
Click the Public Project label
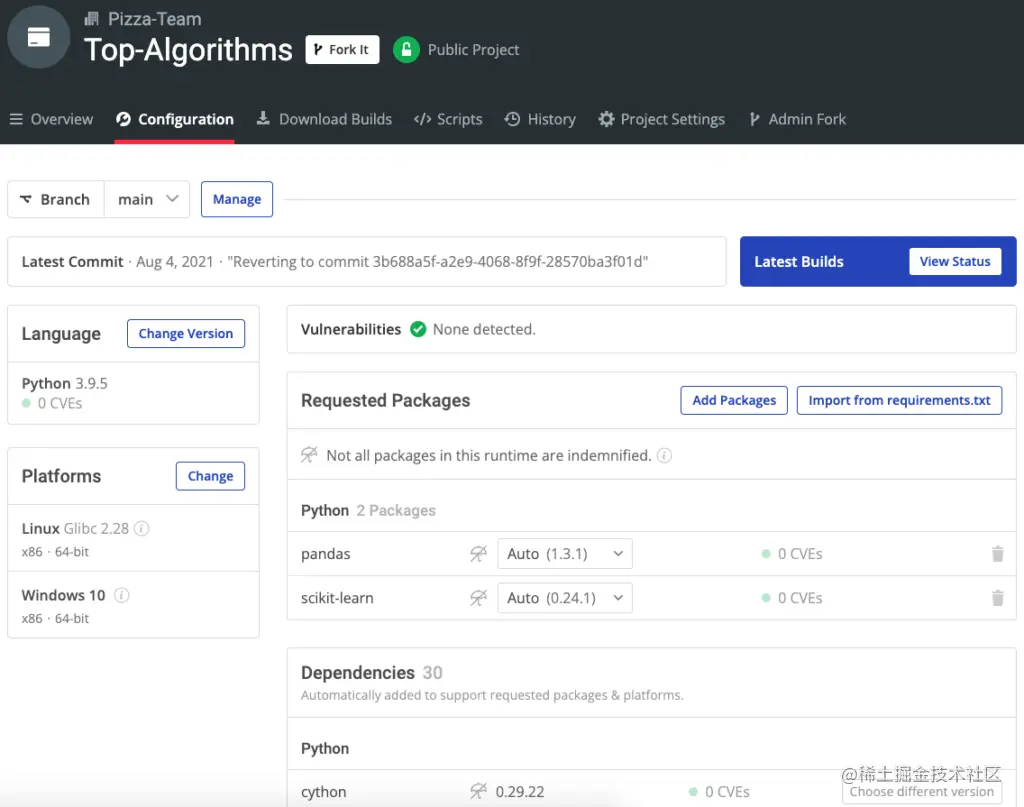[x=473, y=50]
